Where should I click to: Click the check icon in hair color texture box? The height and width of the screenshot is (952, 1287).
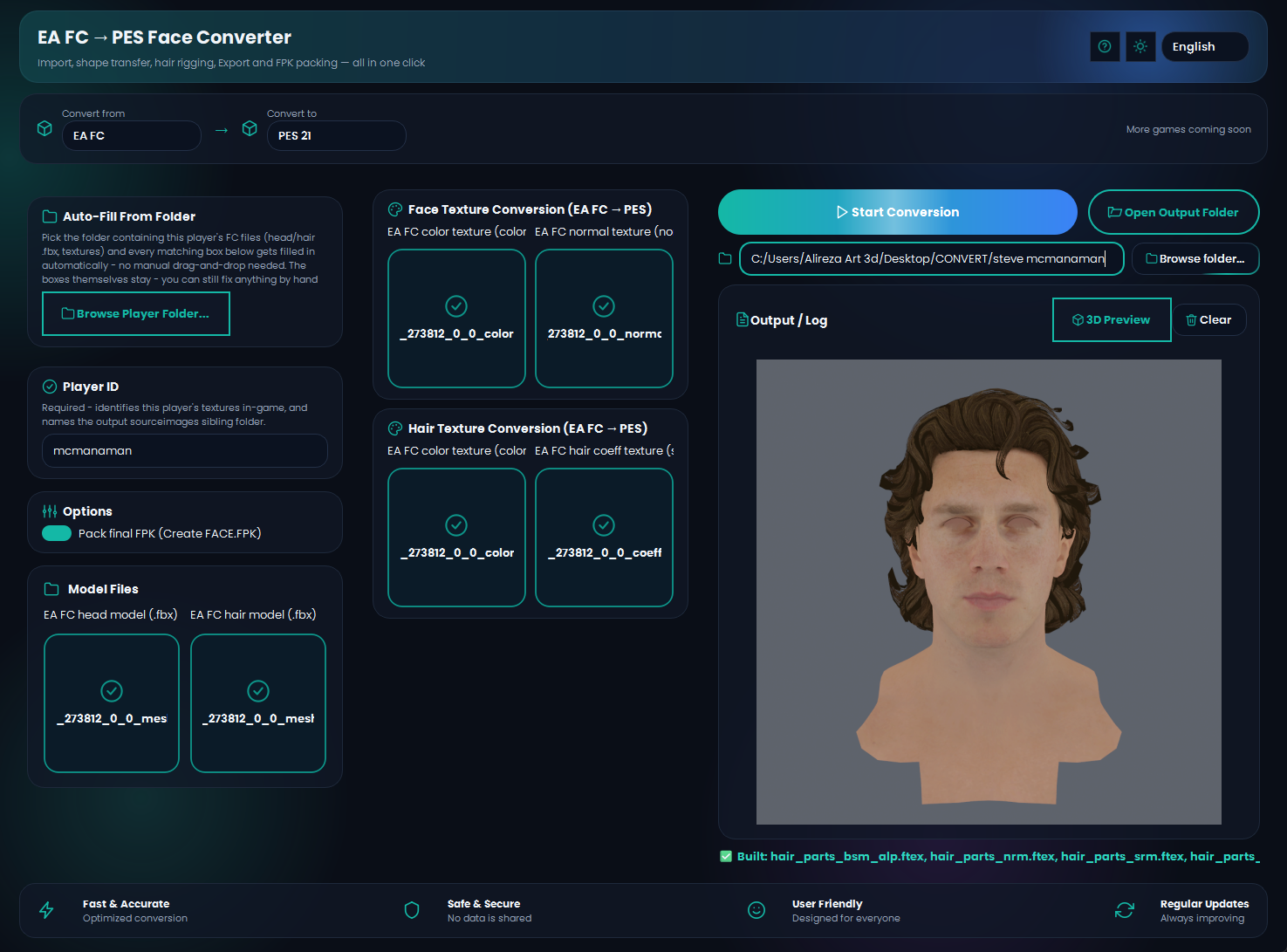[x=456, y=525]
